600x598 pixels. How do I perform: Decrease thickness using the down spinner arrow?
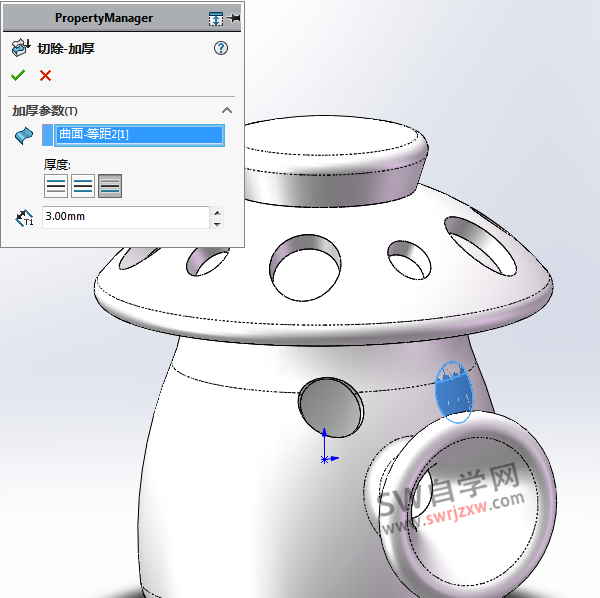click(218, 223)
